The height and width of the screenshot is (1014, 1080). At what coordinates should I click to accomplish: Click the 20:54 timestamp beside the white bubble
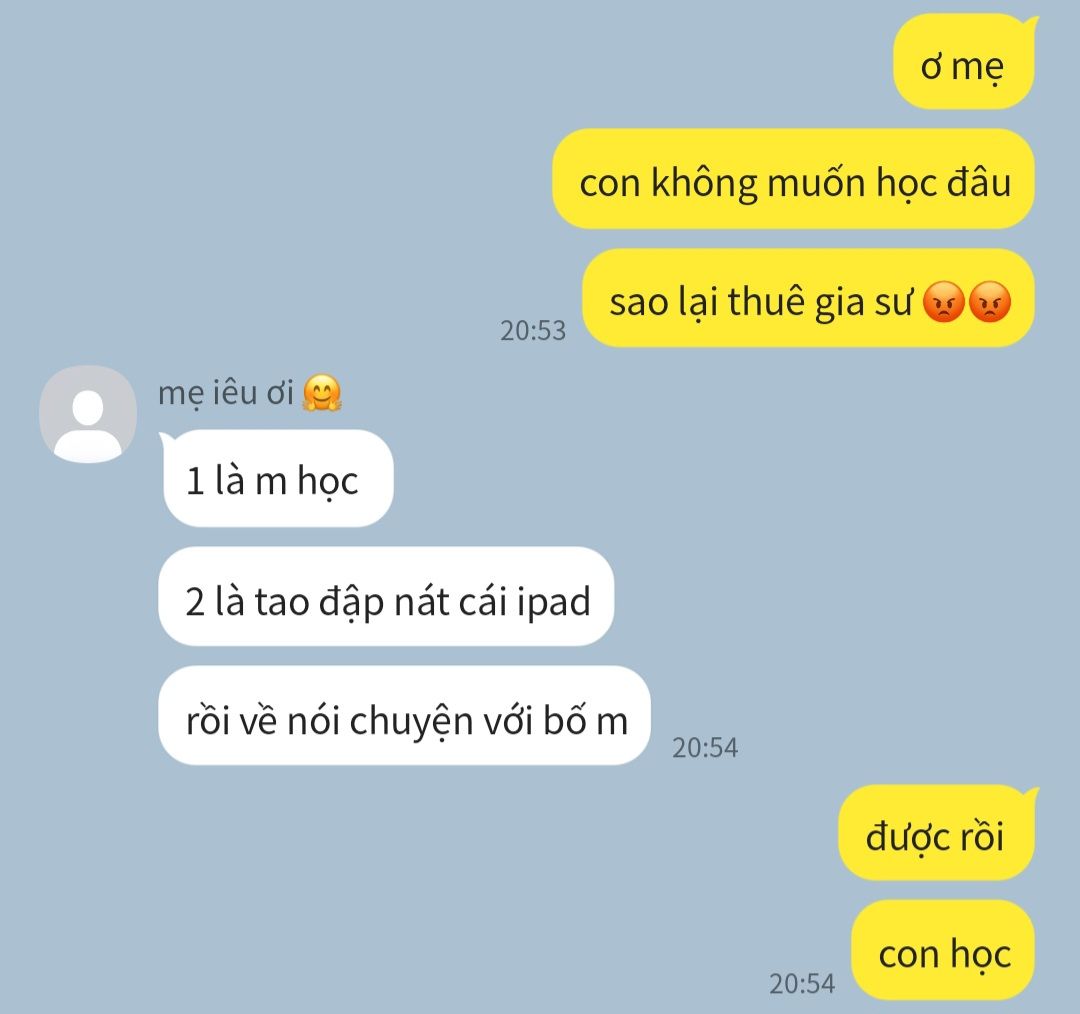[705, 747]
